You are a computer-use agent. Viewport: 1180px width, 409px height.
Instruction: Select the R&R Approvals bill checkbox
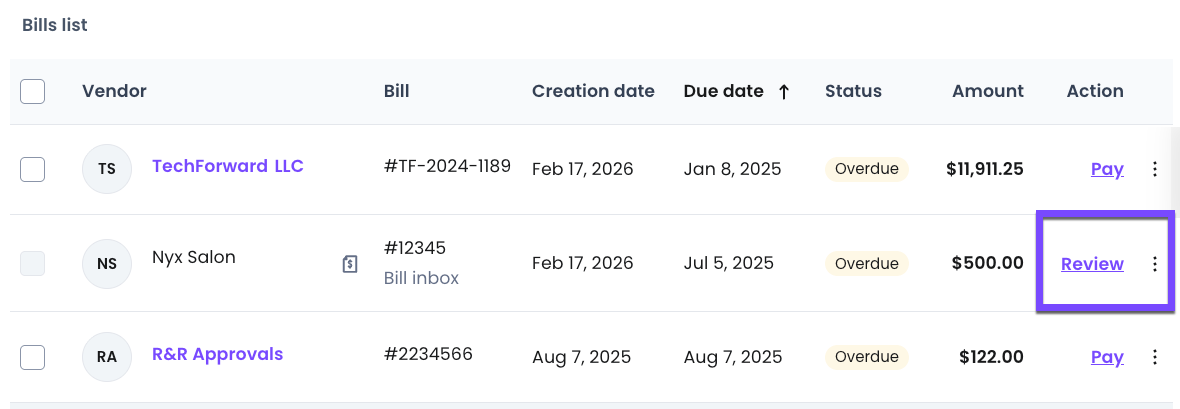click(x=33, y=357)
